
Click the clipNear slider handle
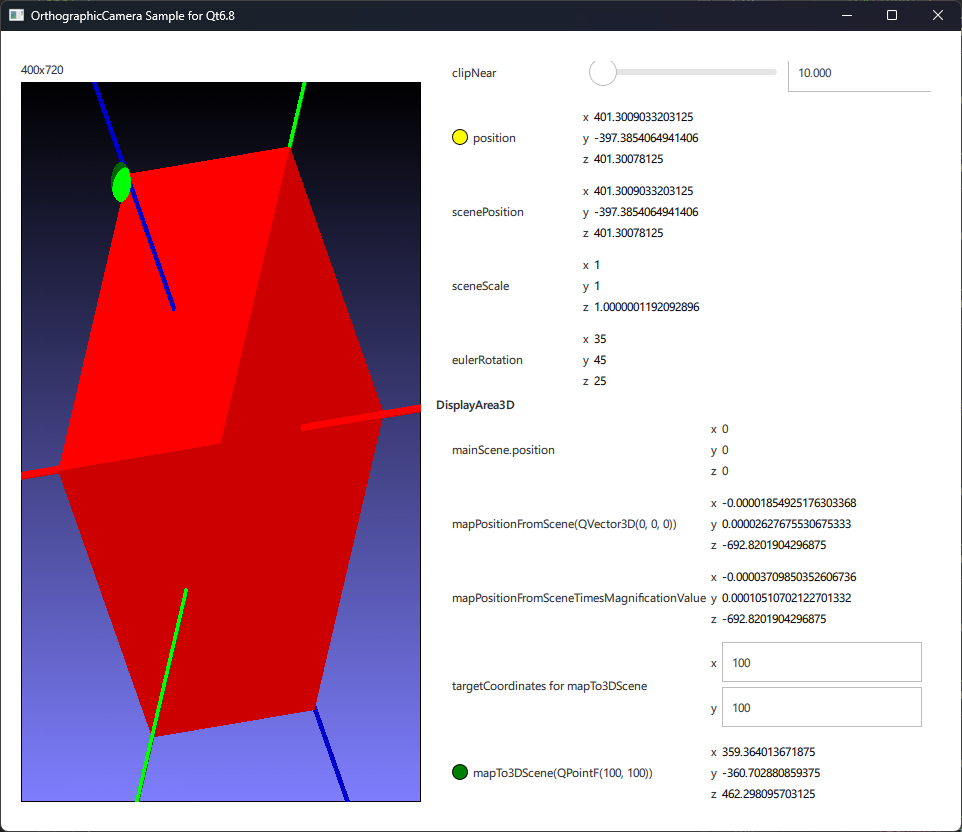pos(602,72)
